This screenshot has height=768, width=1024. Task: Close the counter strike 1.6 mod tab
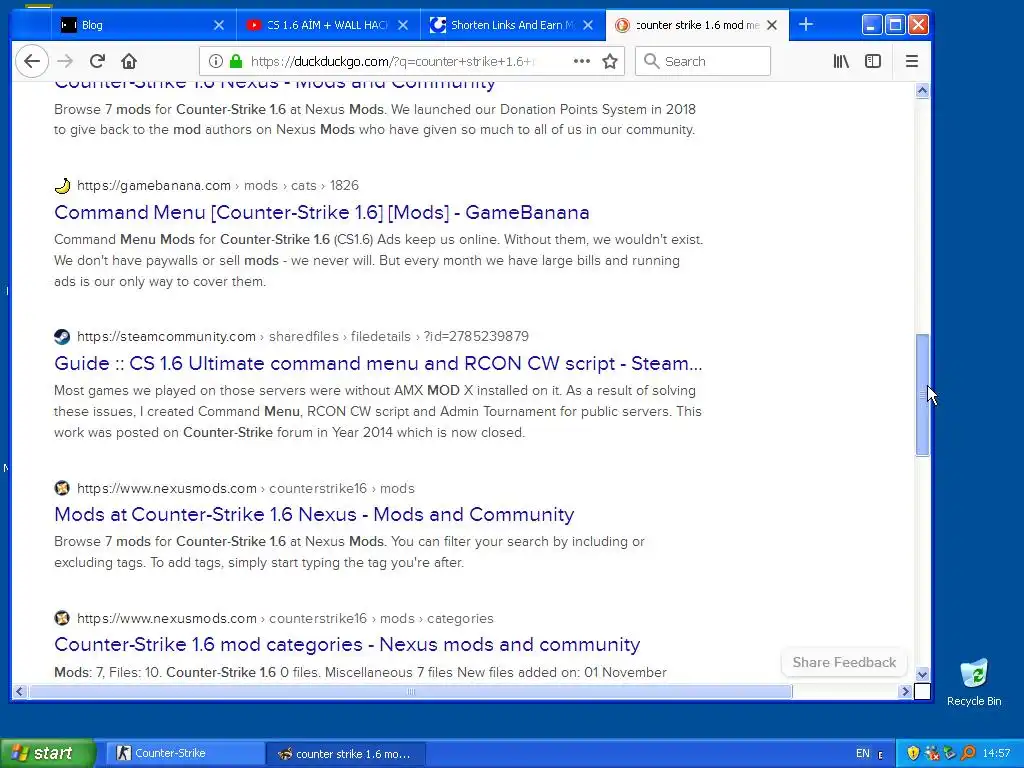coord(772,25)
